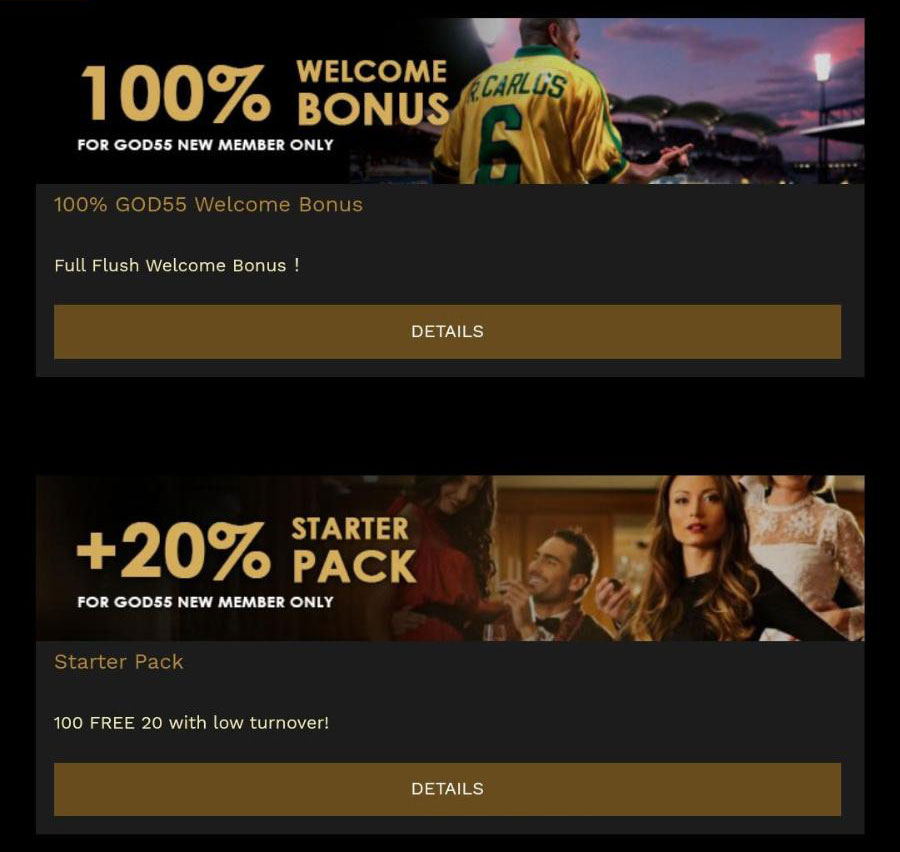This screenshot has width=900, height=852.
Task: Click the 'WELCOME BONUS' banner heading
Action: pos(373,92)
